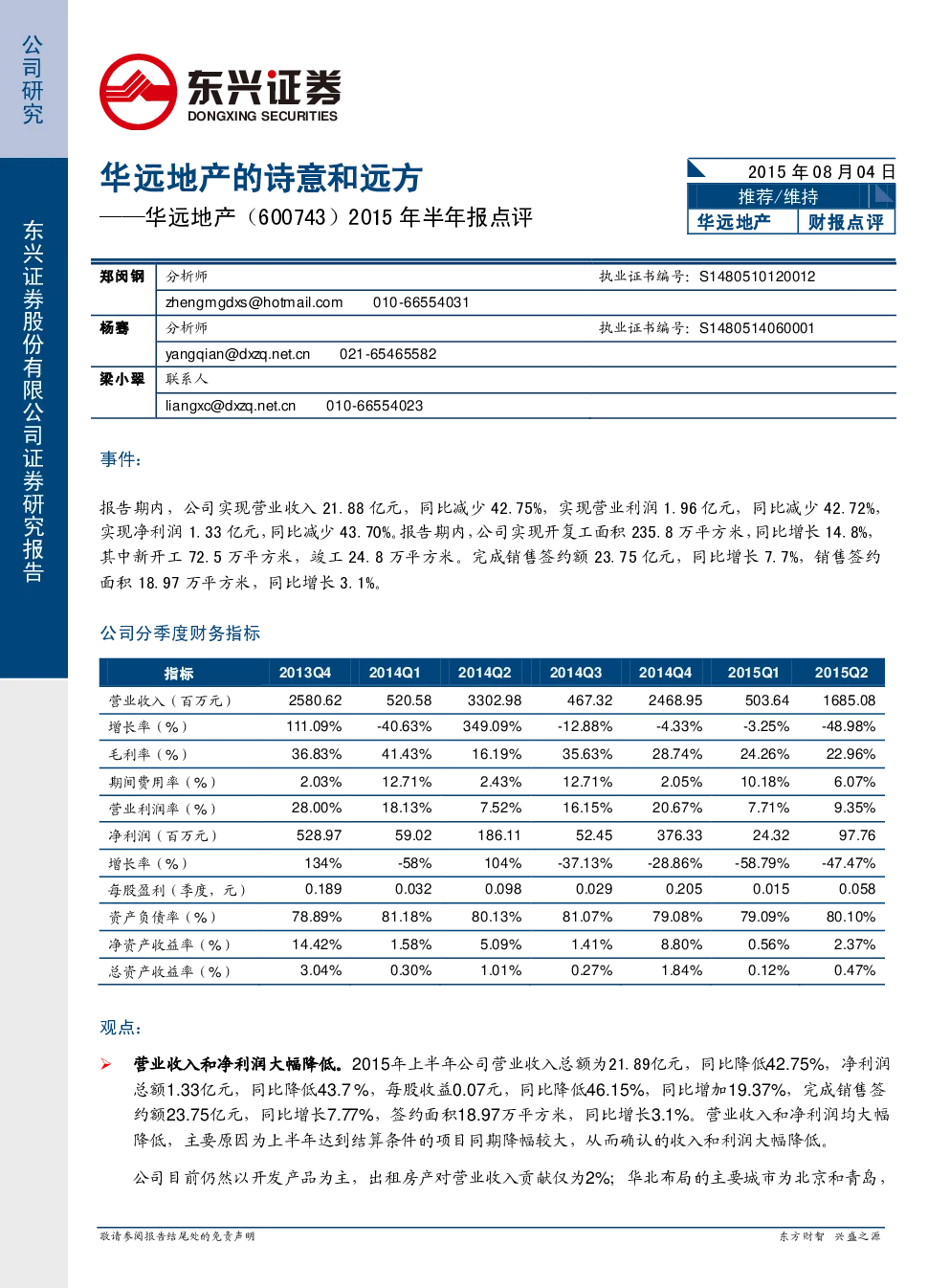
Task: Click the email yangqian@dxzq.net.cn
Action: click(x=238, y=354)
